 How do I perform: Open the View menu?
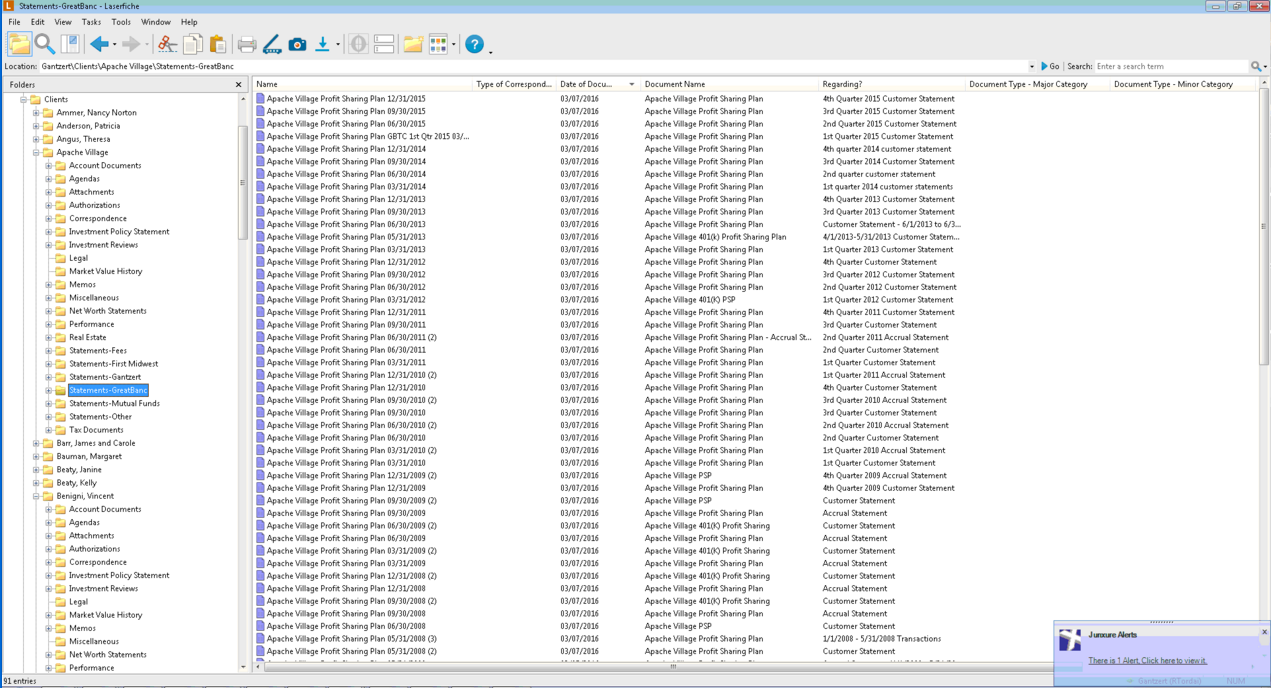(x=63, y=22)
